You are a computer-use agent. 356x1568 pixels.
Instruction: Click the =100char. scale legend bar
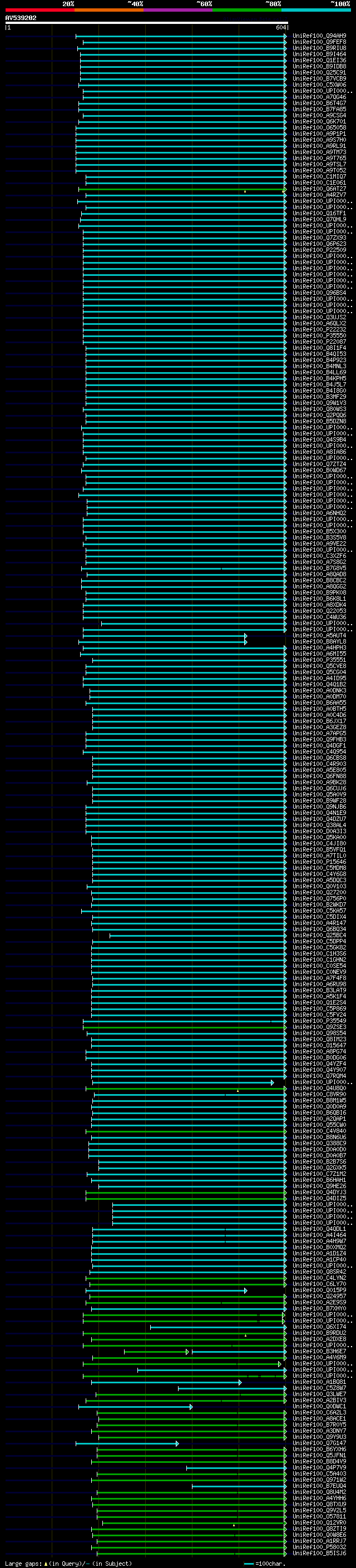tap(248, 1564)
